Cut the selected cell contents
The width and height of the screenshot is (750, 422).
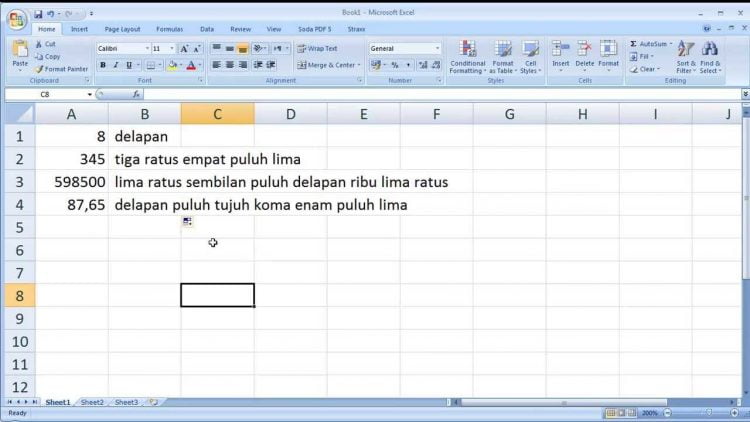pos(46,44)
